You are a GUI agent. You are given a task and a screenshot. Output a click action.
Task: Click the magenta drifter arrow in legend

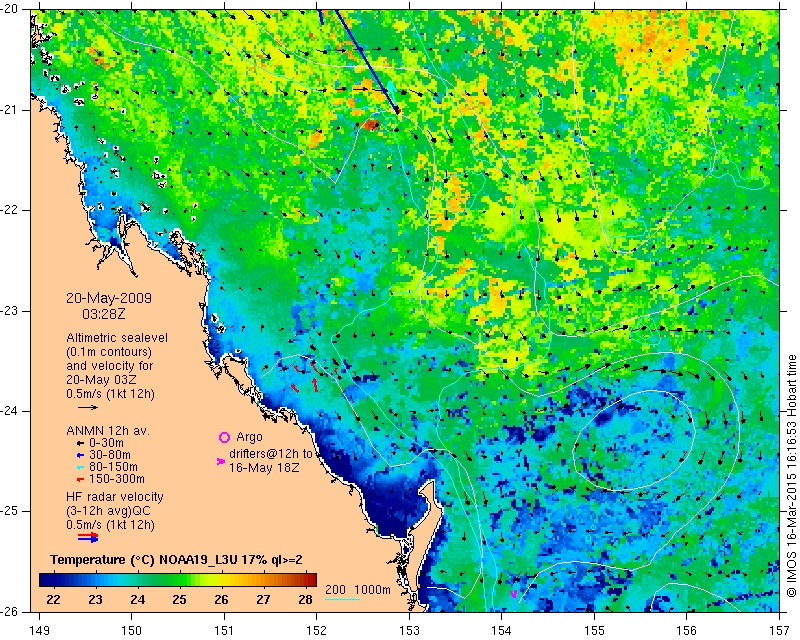(220, 461)
